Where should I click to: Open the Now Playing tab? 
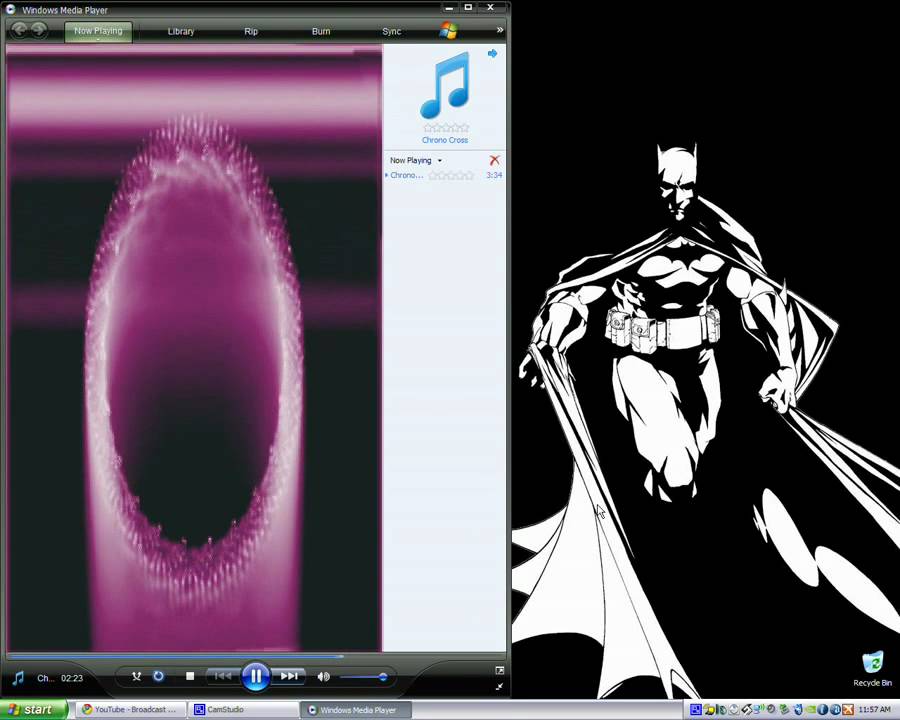pos(98,31)
